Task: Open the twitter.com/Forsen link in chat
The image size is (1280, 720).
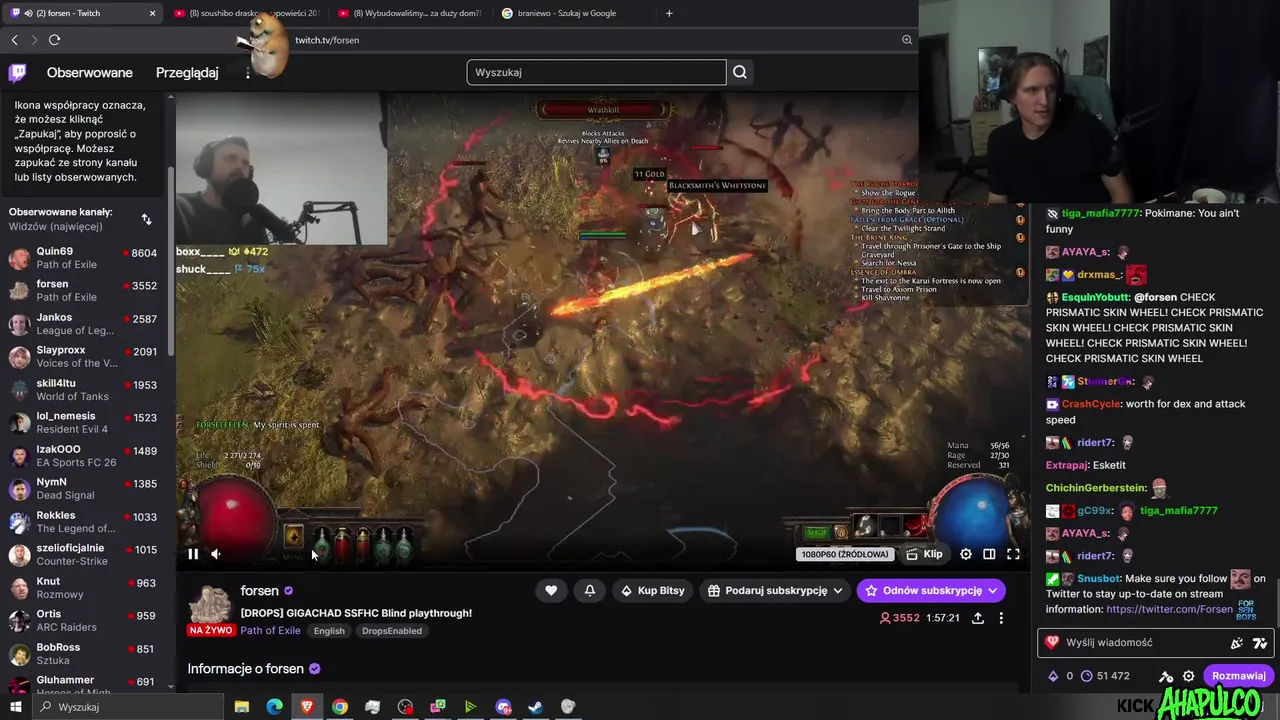Action: 1169,609
